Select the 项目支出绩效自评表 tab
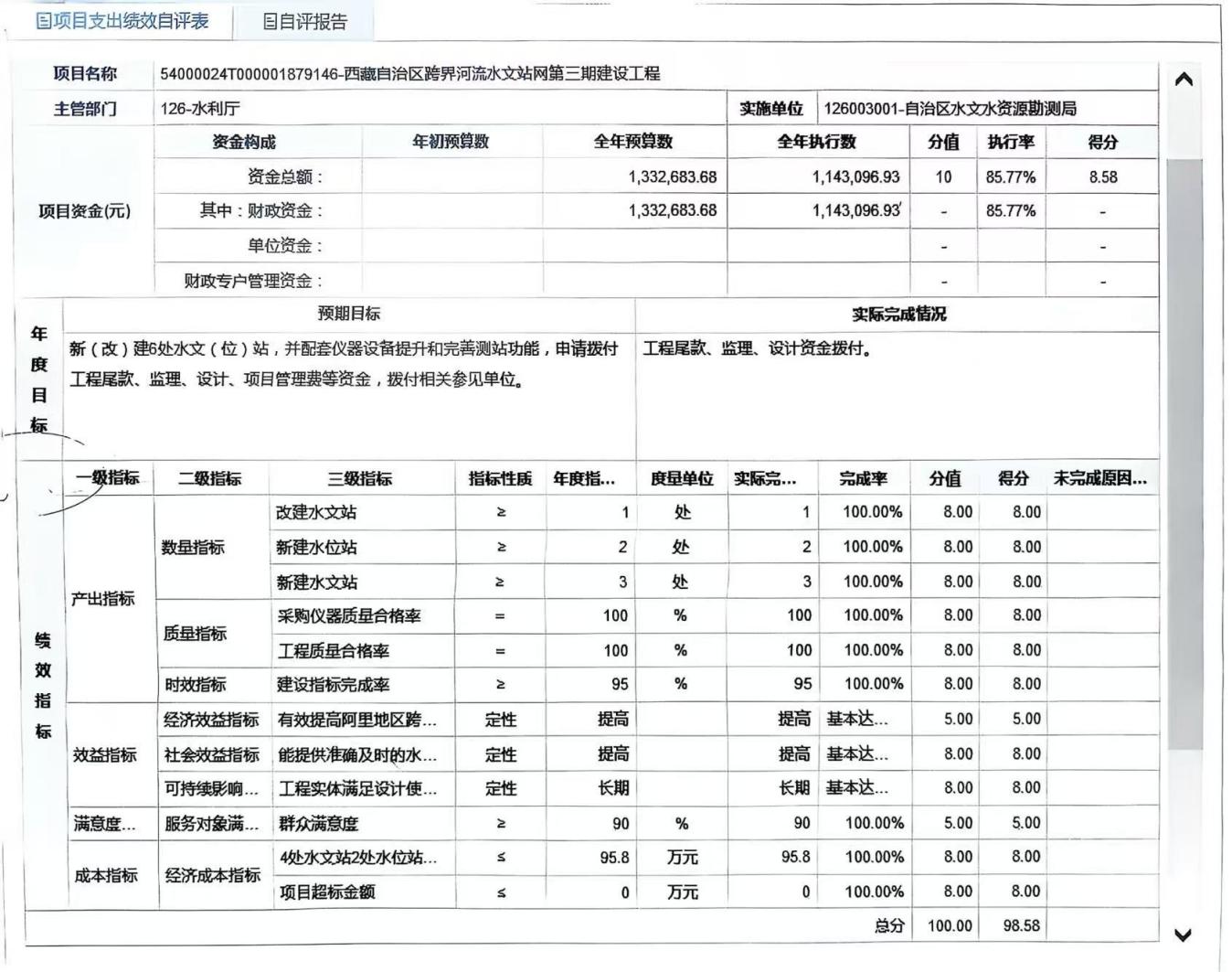Screen dimensions: 1232x972 pos(122,21)
